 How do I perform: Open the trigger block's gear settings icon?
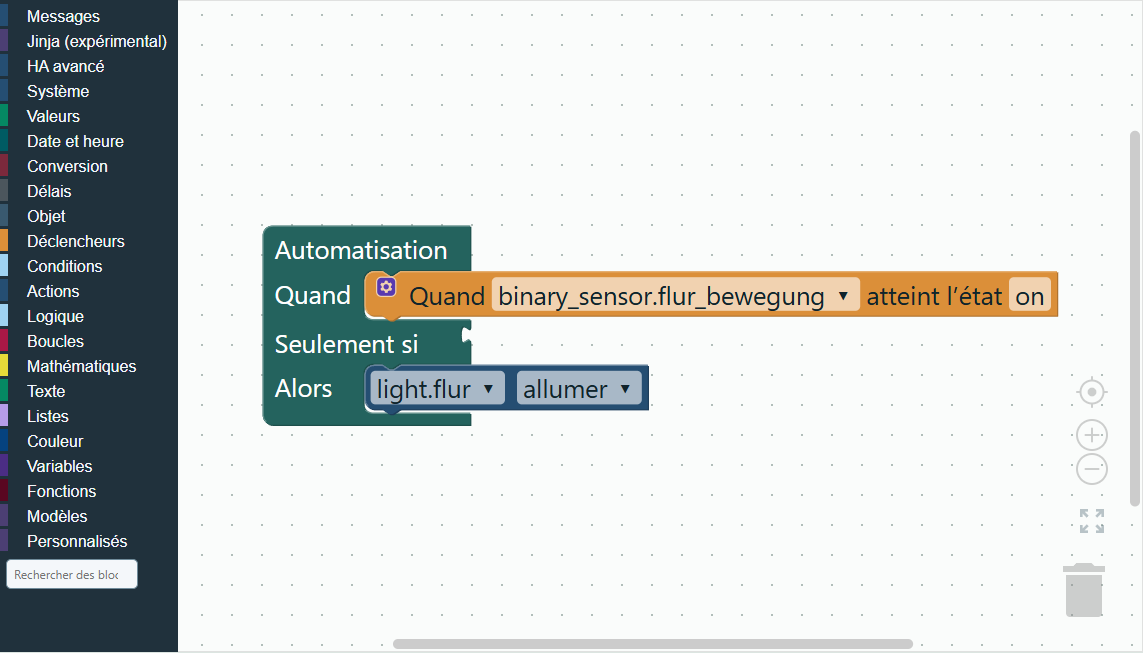386,287
